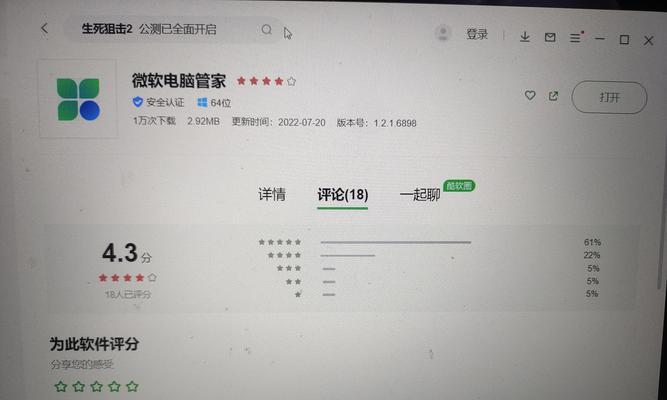This screenshot has width=667, height=400.
Task: Open the messages envelope icon
Action: point(550,37)
